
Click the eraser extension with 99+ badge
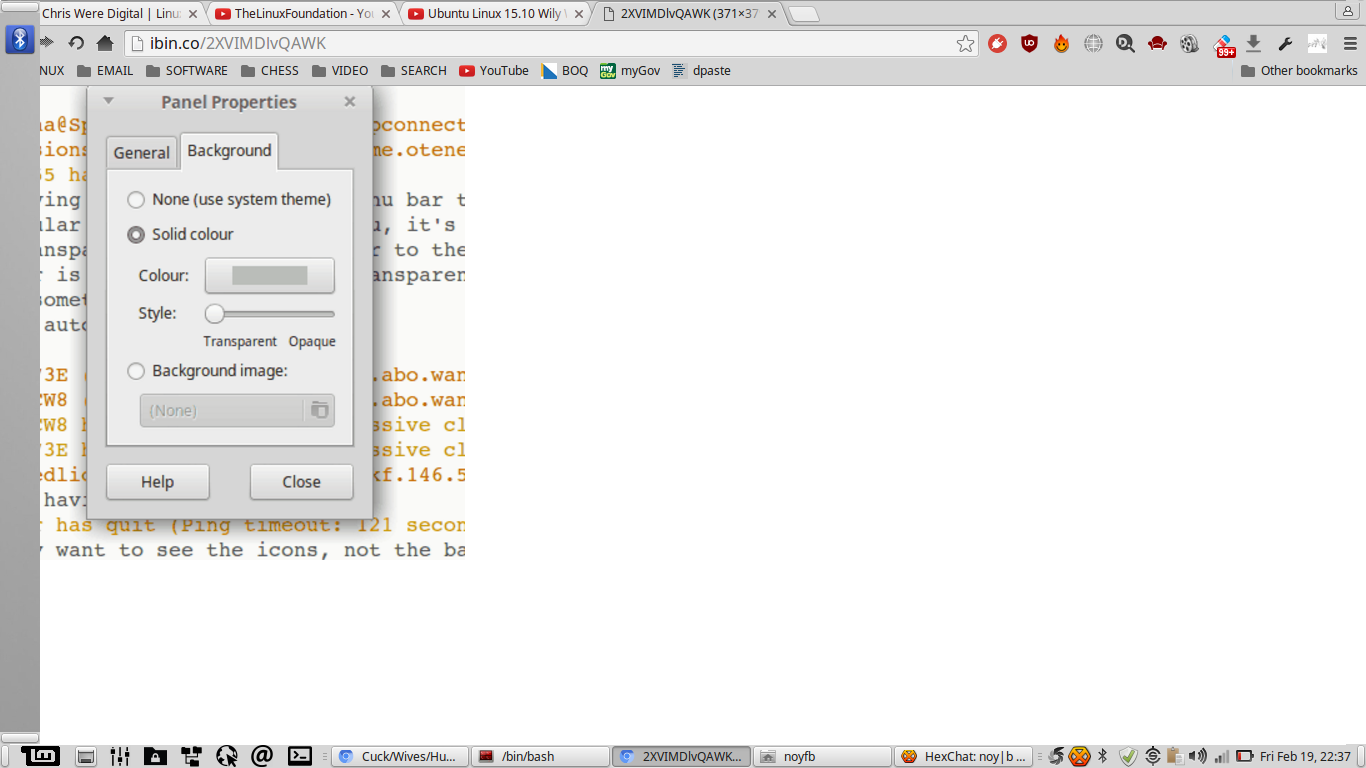(1223, 44)
